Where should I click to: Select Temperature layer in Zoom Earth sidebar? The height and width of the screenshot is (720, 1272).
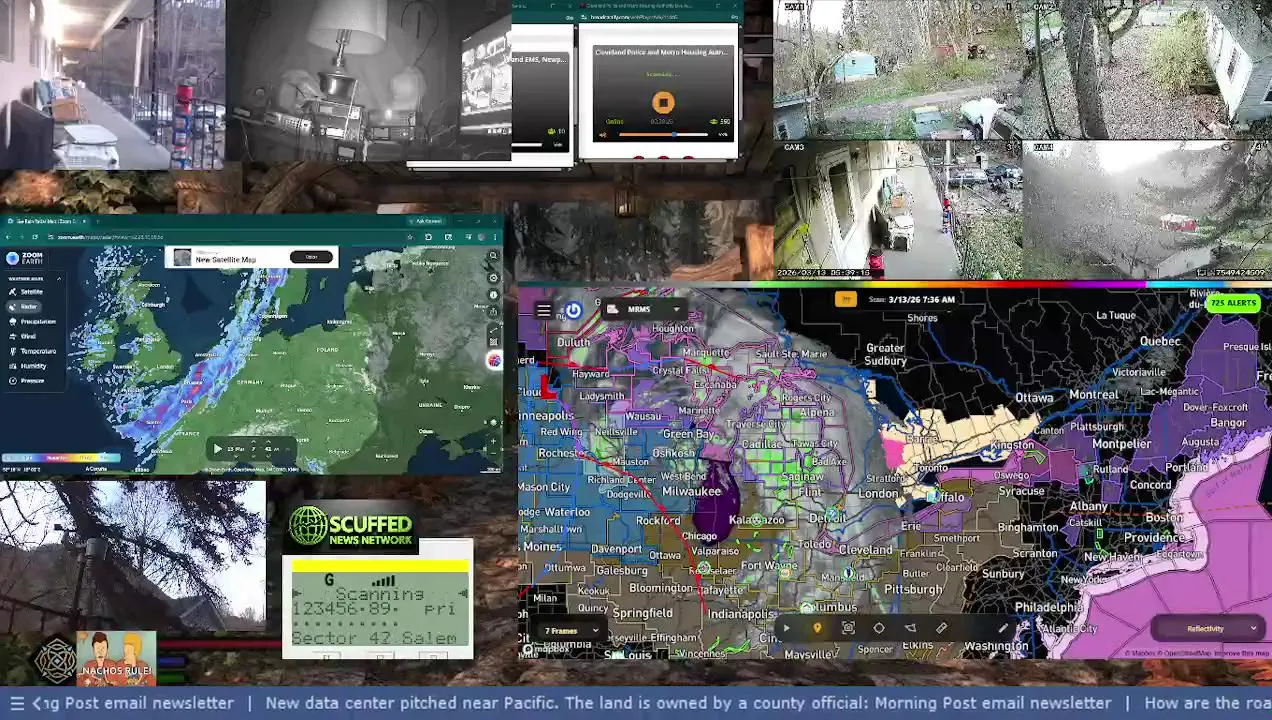pyautogui.click(x=33, y=351)
